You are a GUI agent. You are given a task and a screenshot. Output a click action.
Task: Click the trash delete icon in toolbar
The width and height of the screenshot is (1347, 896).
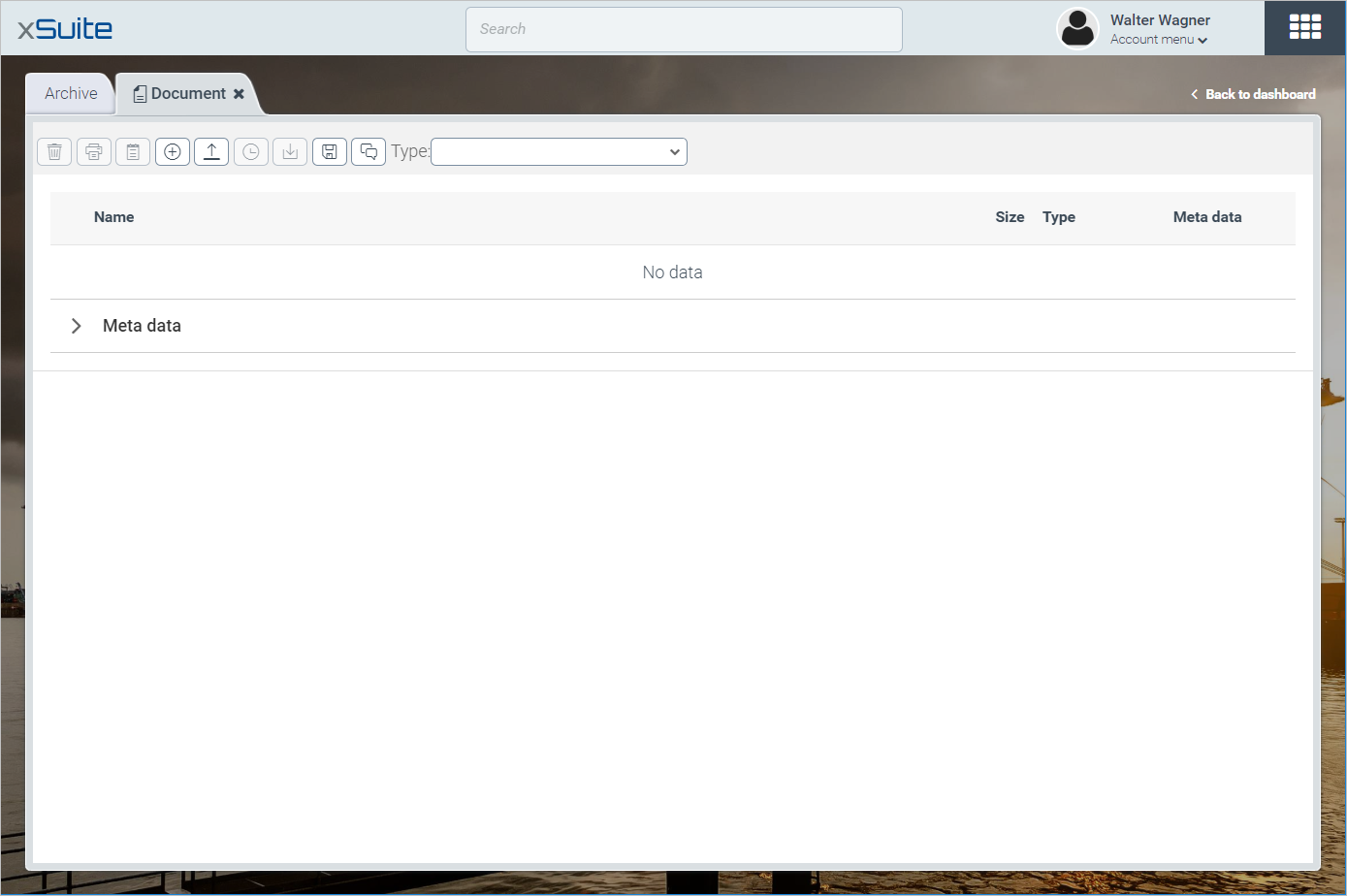tap(54, 151)
